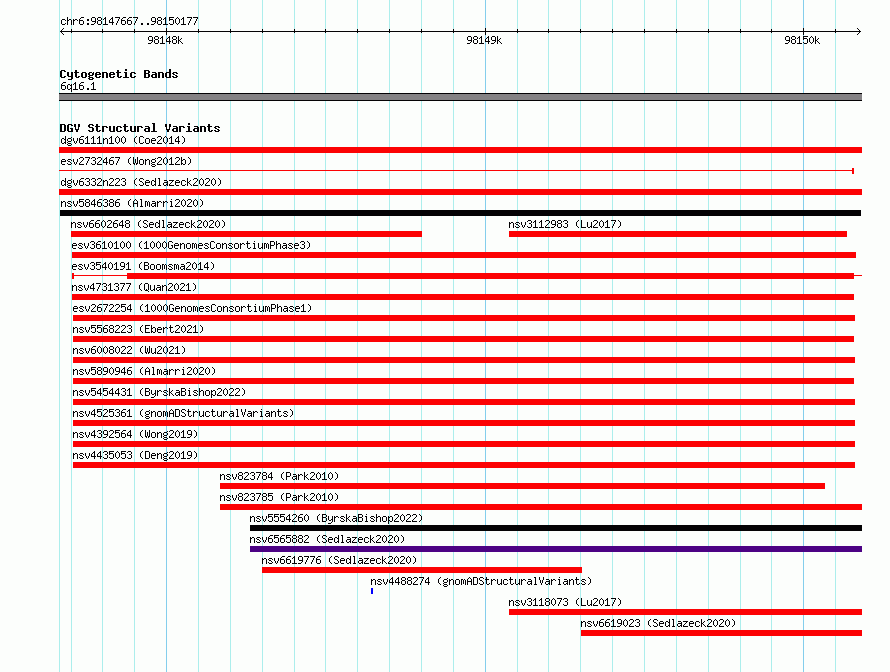Open variant nsv5890946 (Almarri2020) label

[x=144, y=371]
